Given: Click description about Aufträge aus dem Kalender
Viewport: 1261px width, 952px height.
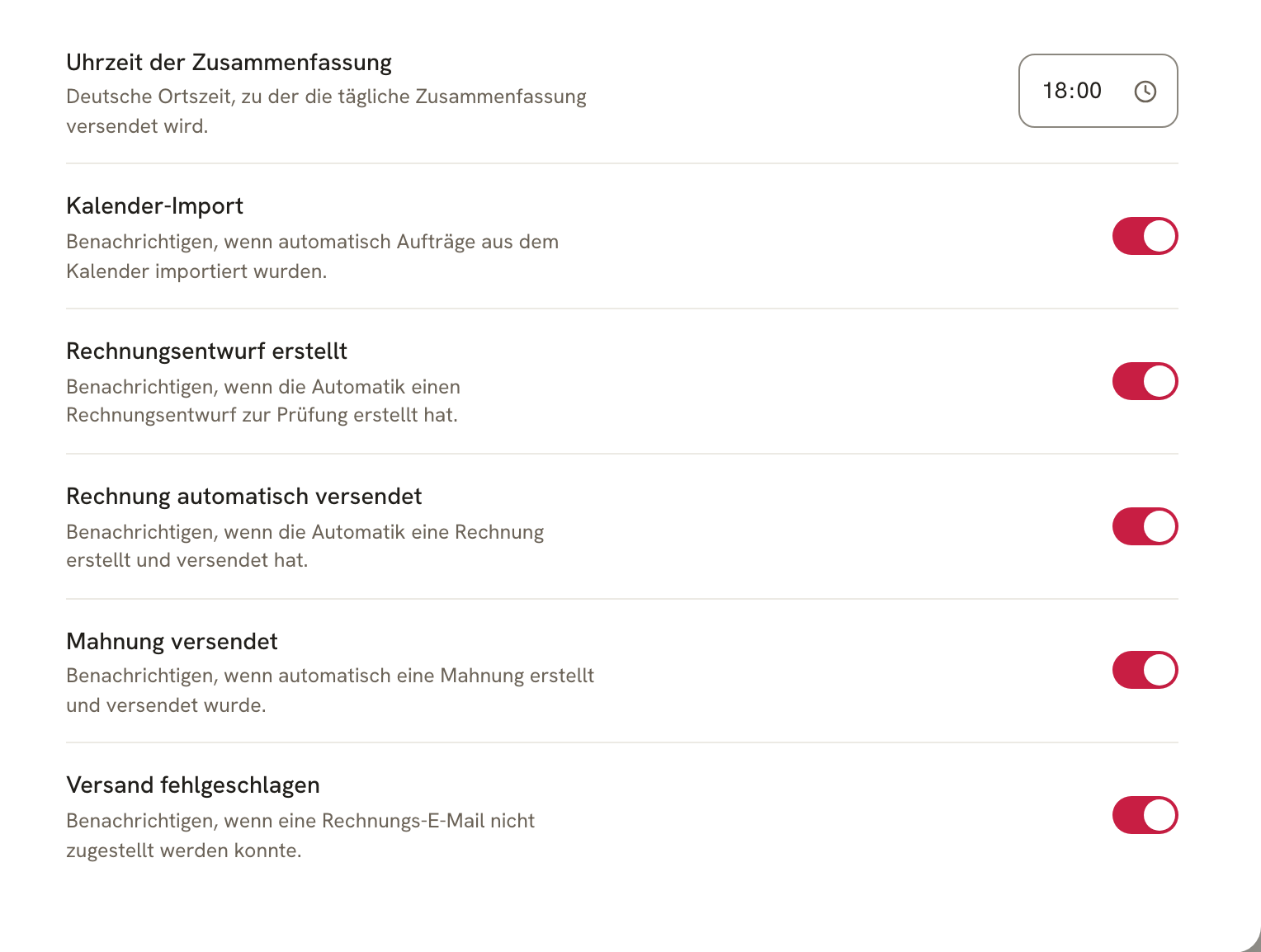Looking at the screenshot, I should (312, 257).
